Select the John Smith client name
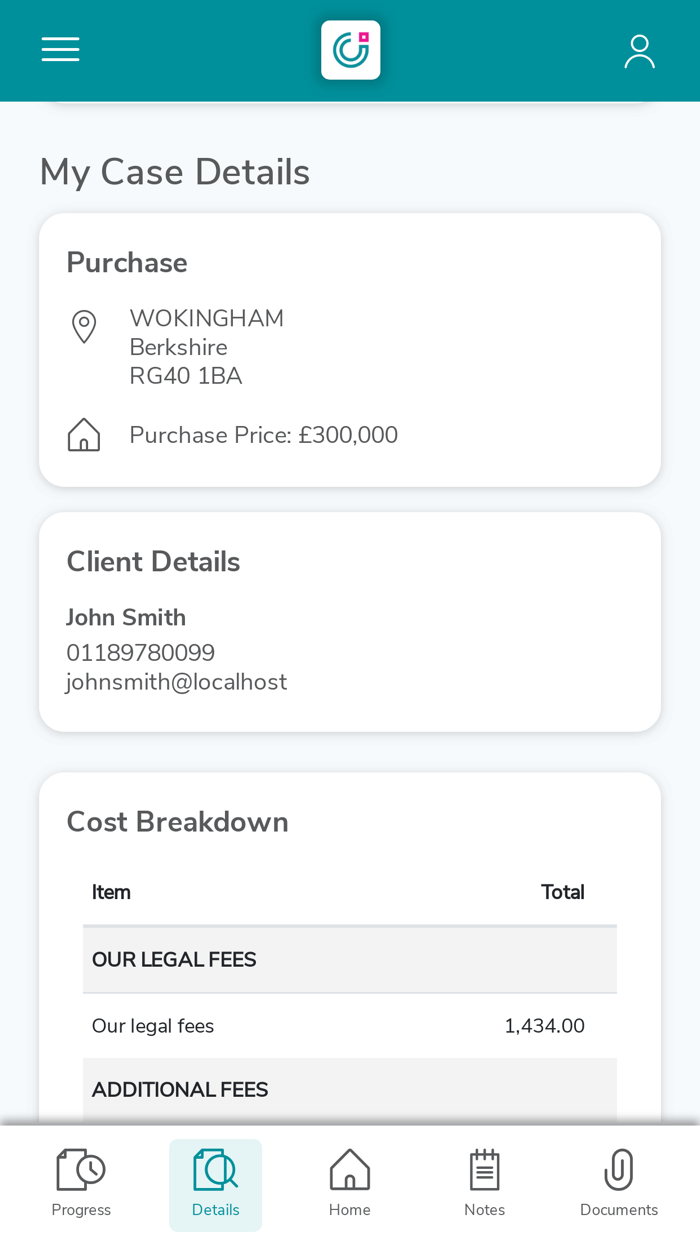This screenshot has height=1244, width=700. click(126, 617)
